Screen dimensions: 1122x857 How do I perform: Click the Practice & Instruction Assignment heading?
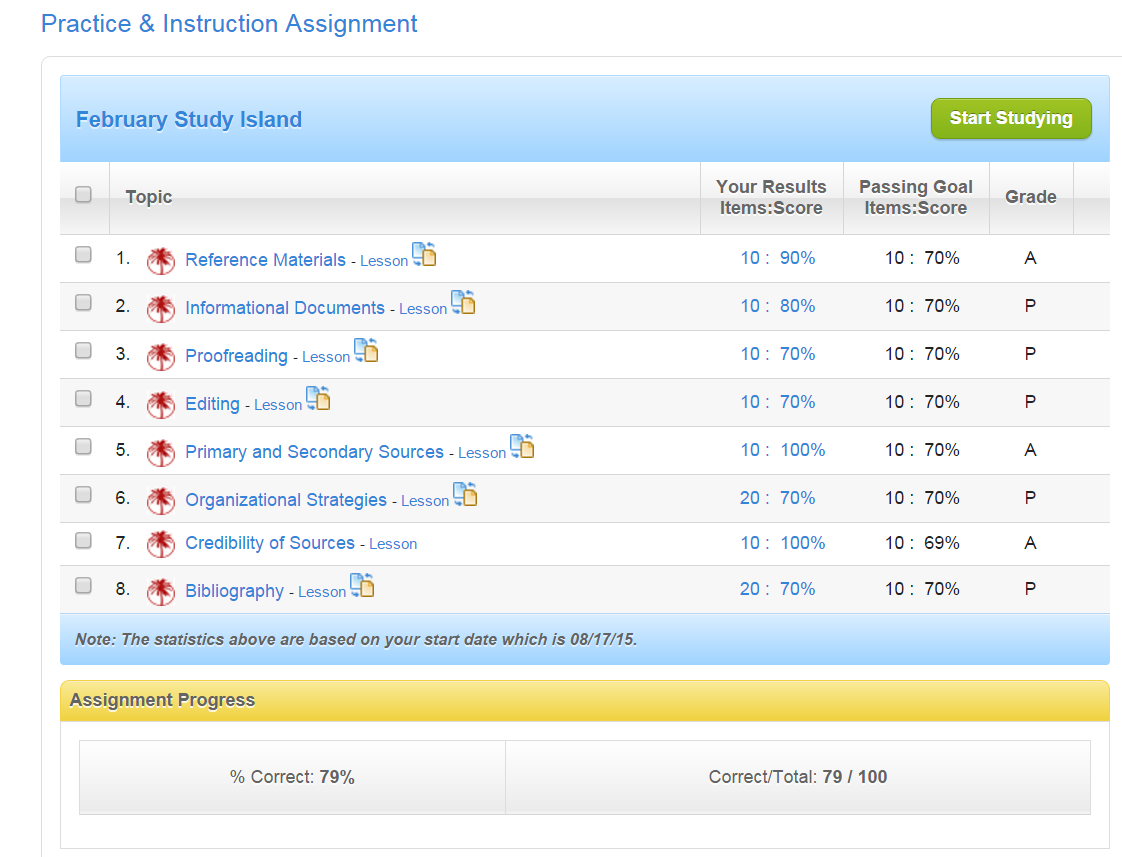(229, 24)
